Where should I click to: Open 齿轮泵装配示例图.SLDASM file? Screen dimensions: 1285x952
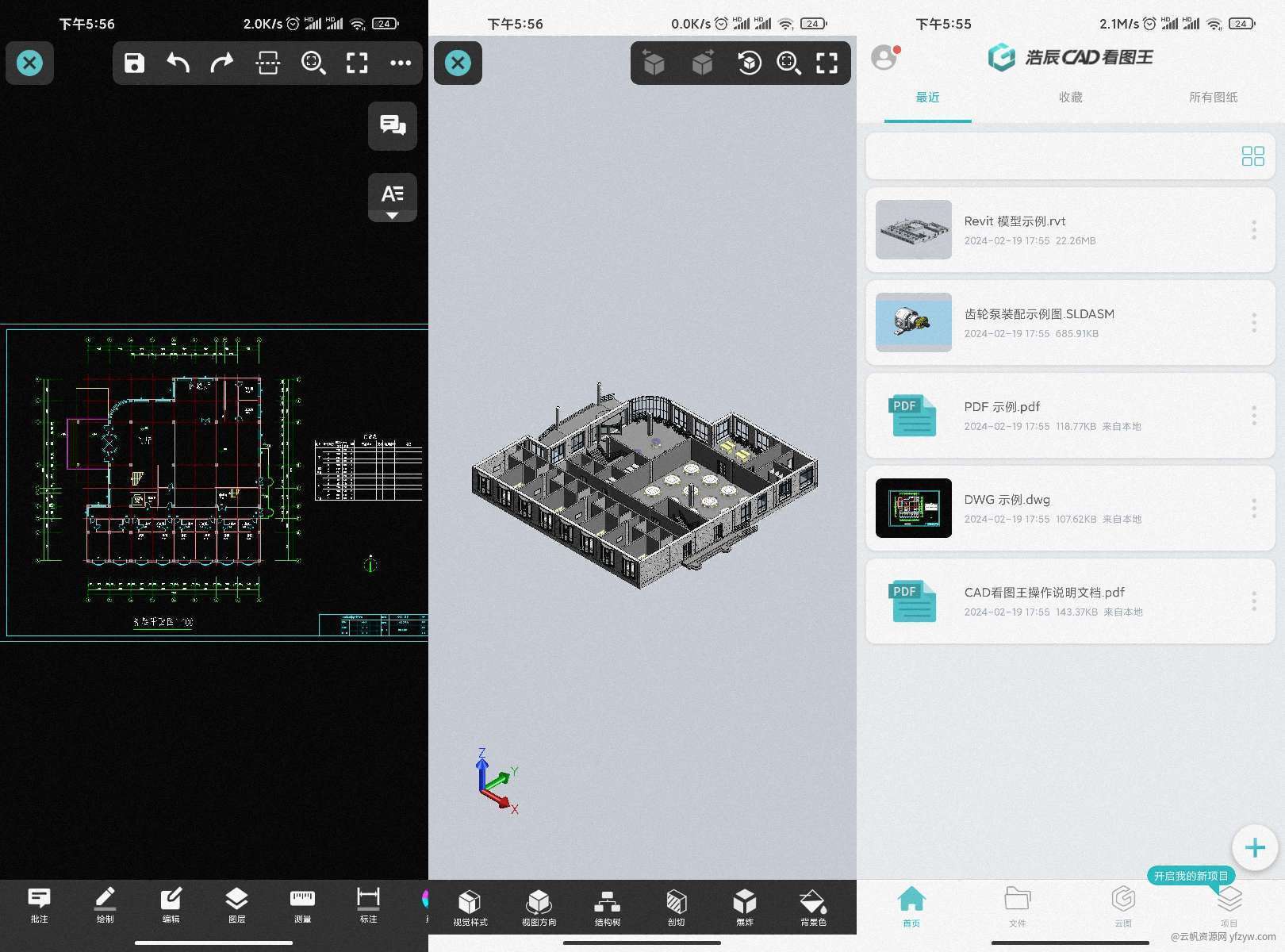click(x=1070, y=323)
